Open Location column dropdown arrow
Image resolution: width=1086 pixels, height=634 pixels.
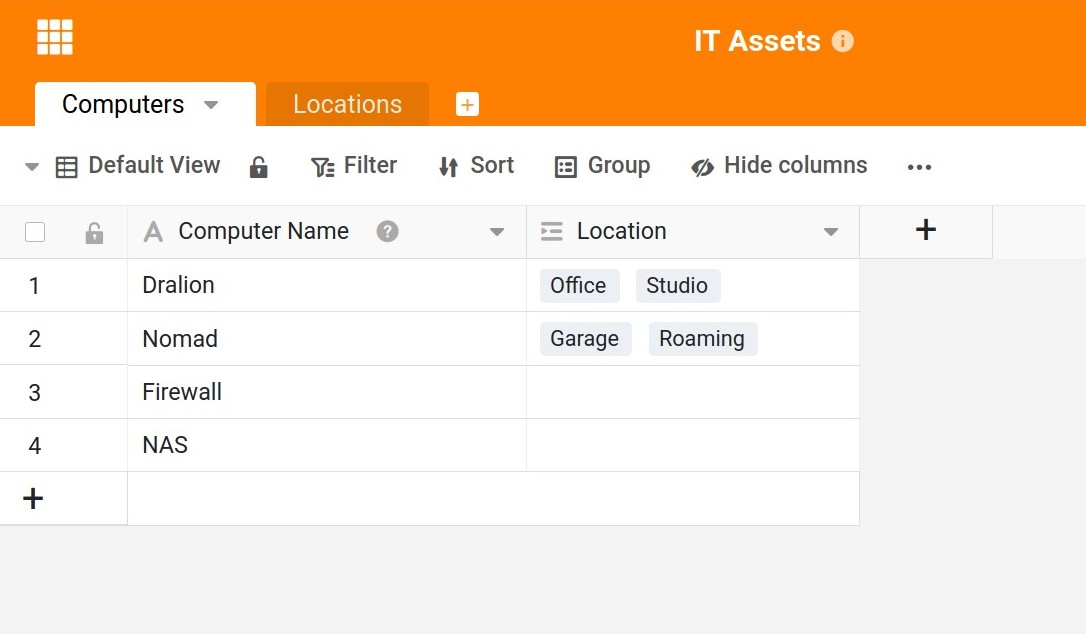tap(830, 232)
